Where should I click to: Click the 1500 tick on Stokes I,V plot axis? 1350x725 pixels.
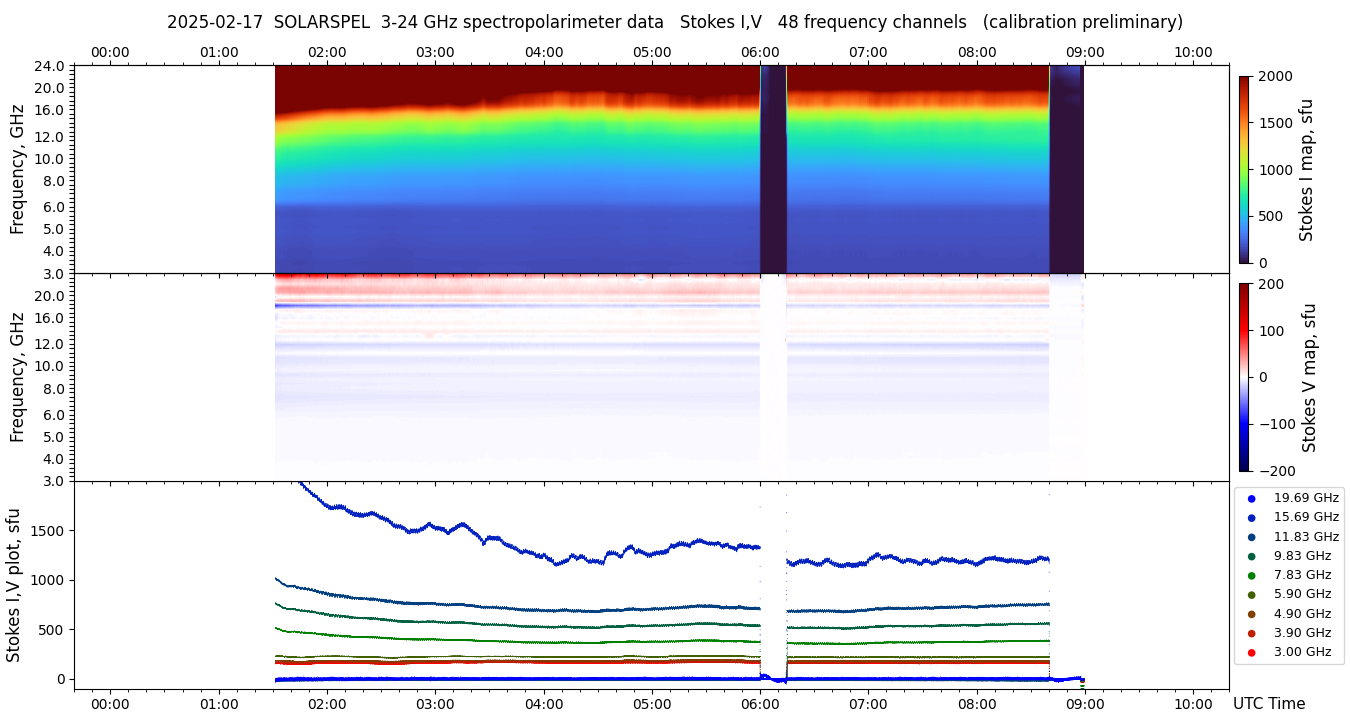coord(47,531)
